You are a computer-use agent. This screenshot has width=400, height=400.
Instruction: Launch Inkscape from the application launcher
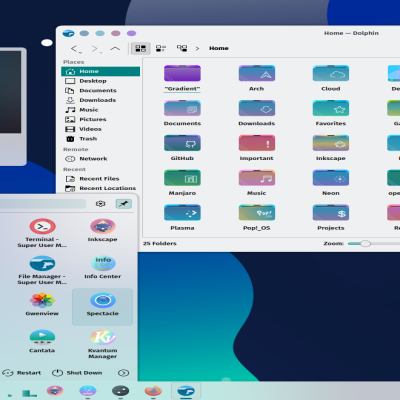pyautogui.click(x=103, y=230)
